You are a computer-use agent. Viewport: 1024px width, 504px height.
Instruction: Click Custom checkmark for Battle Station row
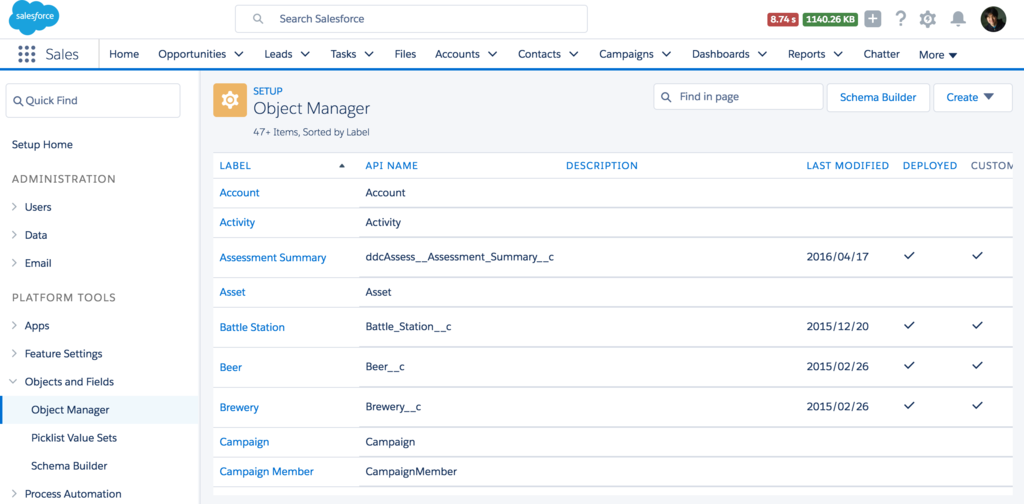[977, 326]
